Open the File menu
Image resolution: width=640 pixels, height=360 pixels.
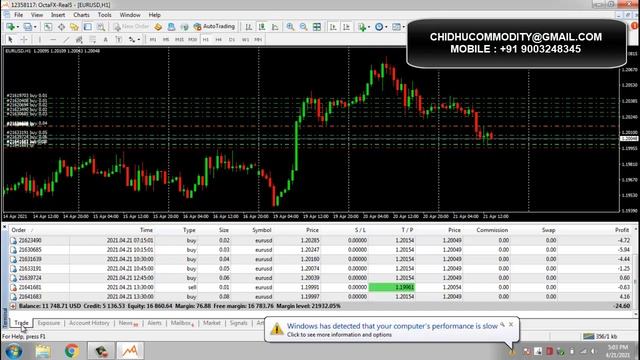18,15
